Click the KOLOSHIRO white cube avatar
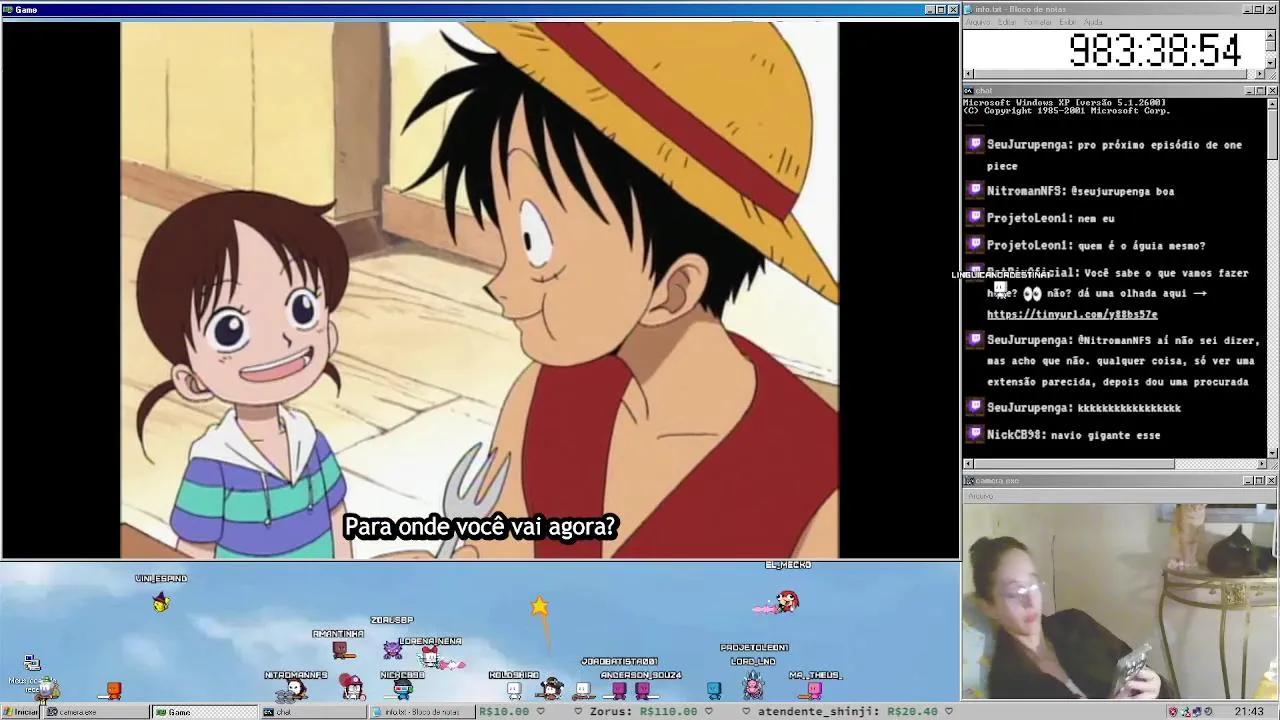The width and height of the screenshot is (1280, 720). pos(514,689)
